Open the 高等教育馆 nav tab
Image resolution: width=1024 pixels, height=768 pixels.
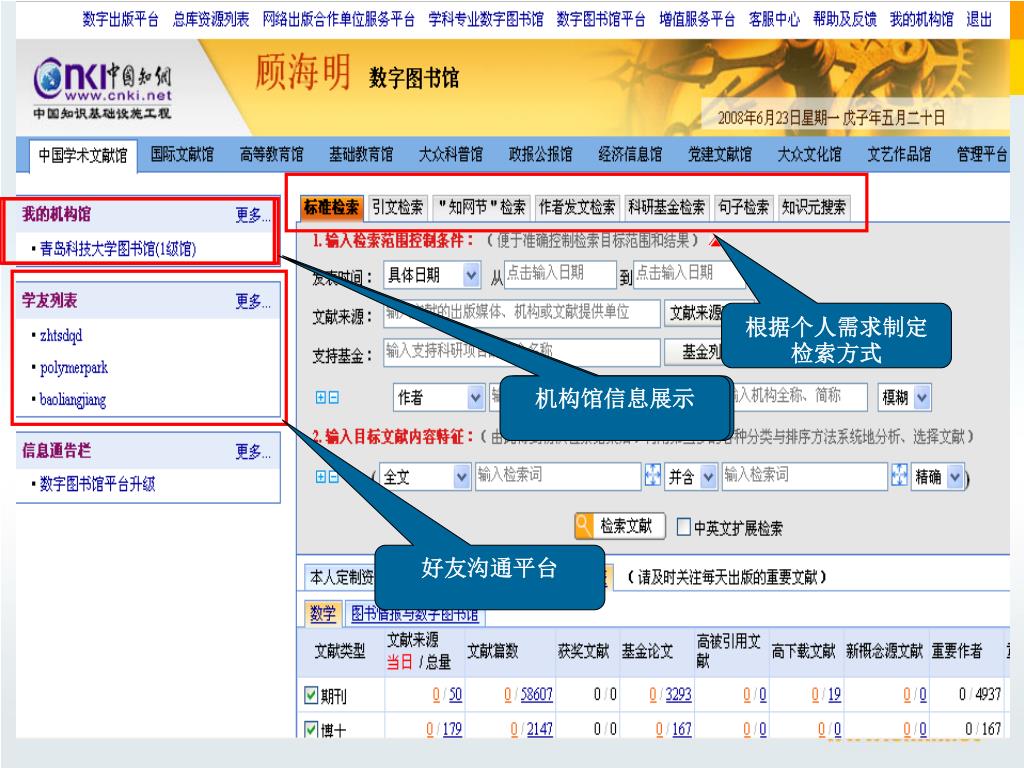(272, 154)
